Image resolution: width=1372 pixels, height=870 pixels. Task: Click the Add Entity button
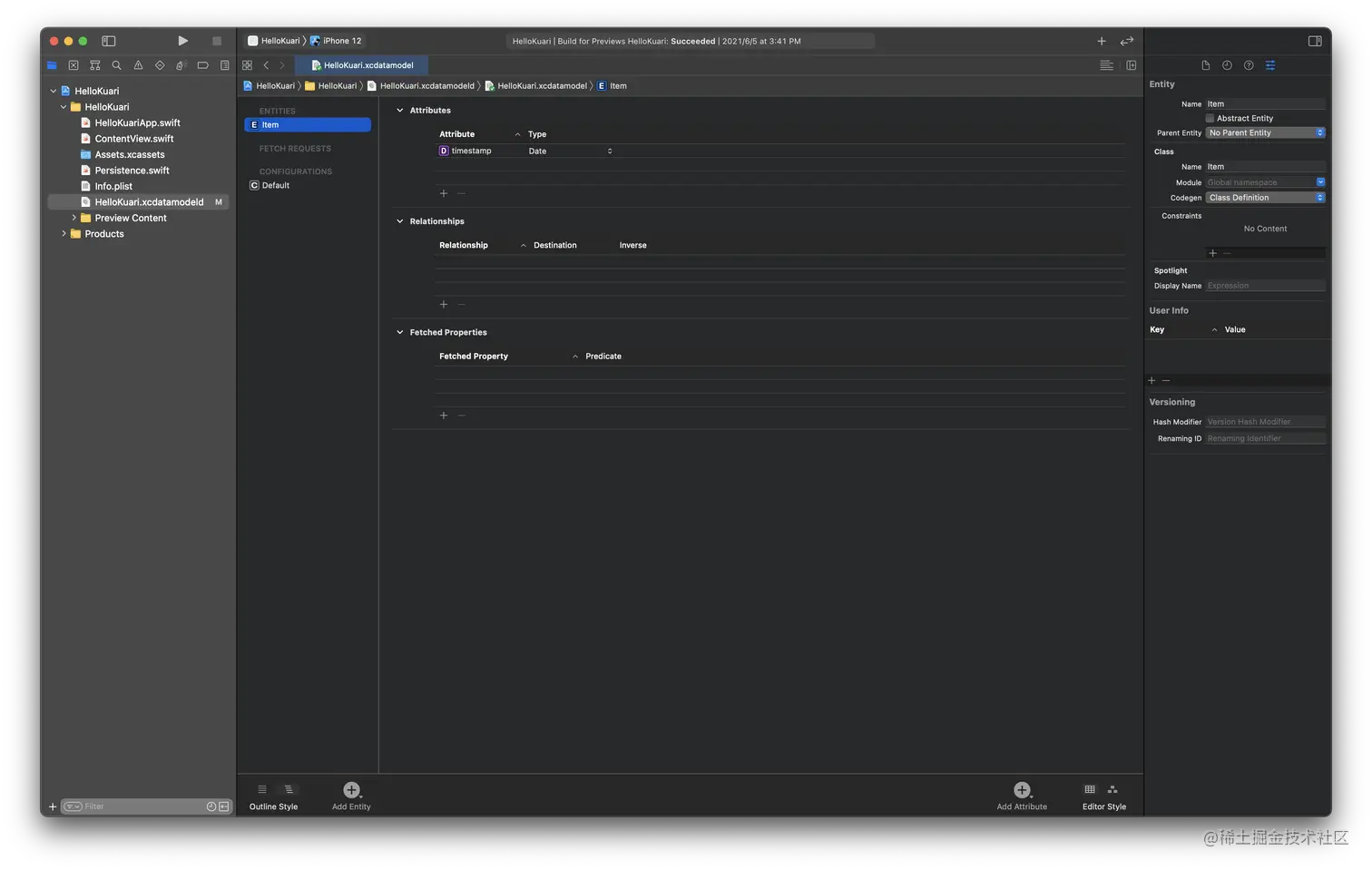350,790
